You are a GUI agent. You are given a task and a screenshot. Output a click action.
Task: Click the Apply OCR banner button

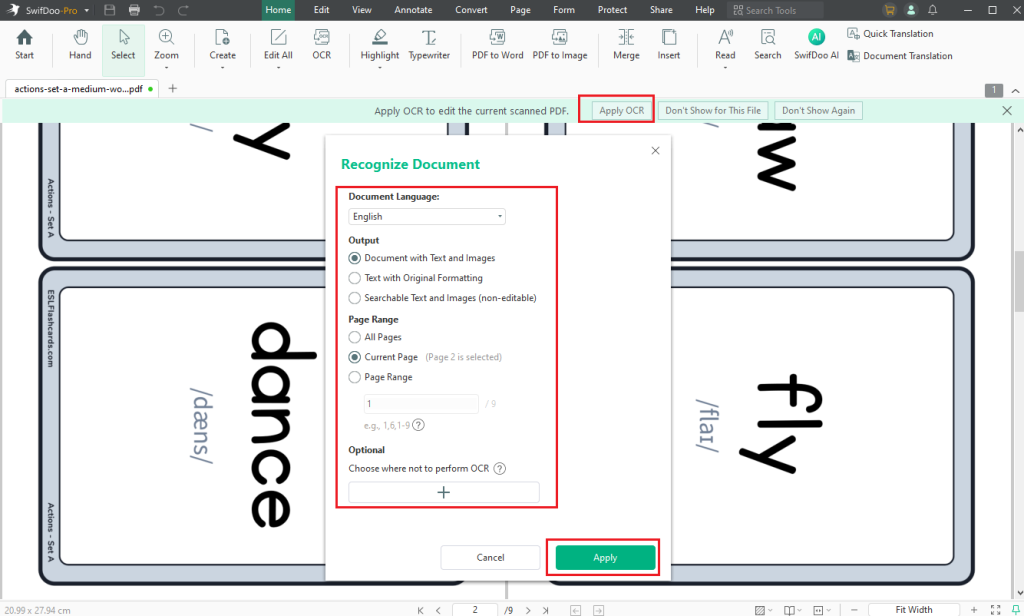pos(622,110)
